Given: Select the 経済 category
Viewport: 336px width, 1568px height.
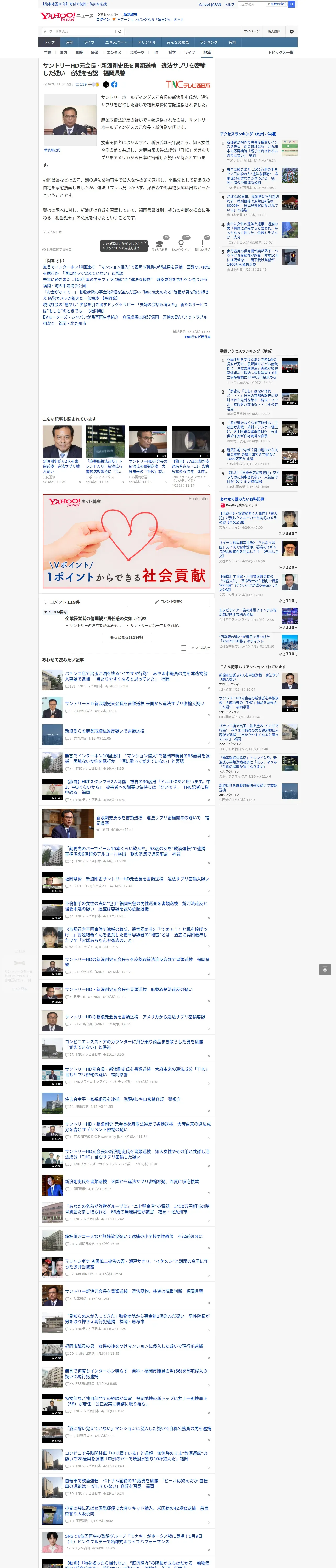Looking at the screenshot, I should pyautogui.click(x=94, y=53).
